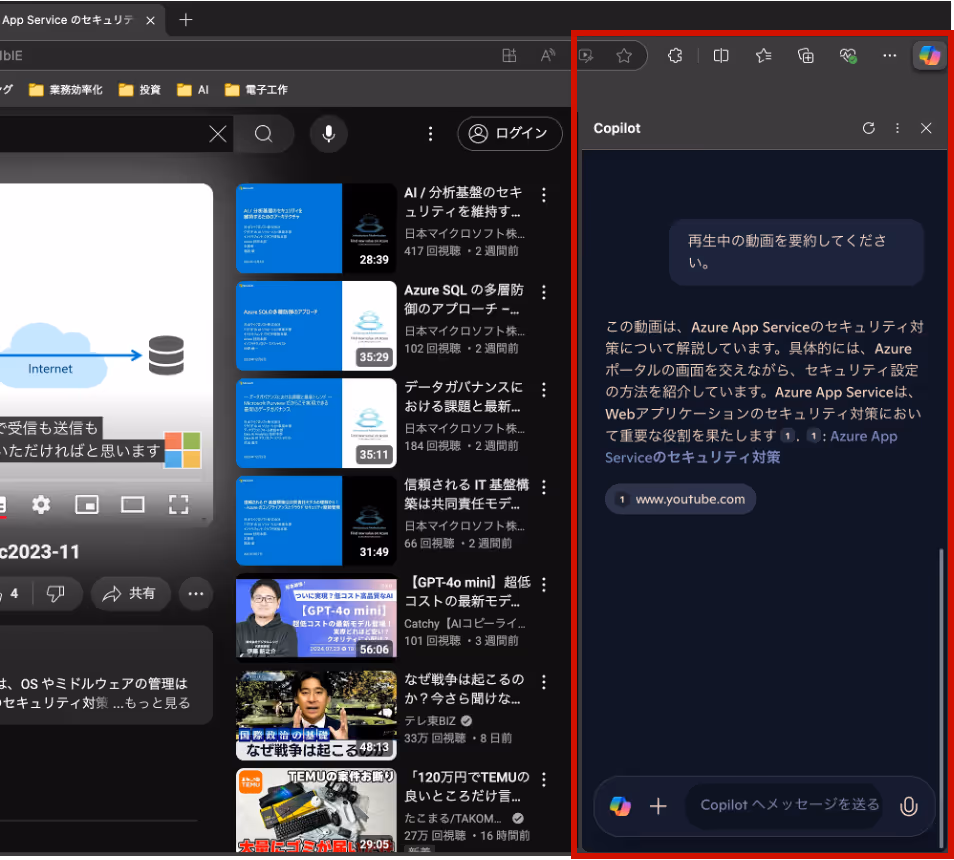Open options menu for 120万円でTEMU video

click(x=544, y=780)
